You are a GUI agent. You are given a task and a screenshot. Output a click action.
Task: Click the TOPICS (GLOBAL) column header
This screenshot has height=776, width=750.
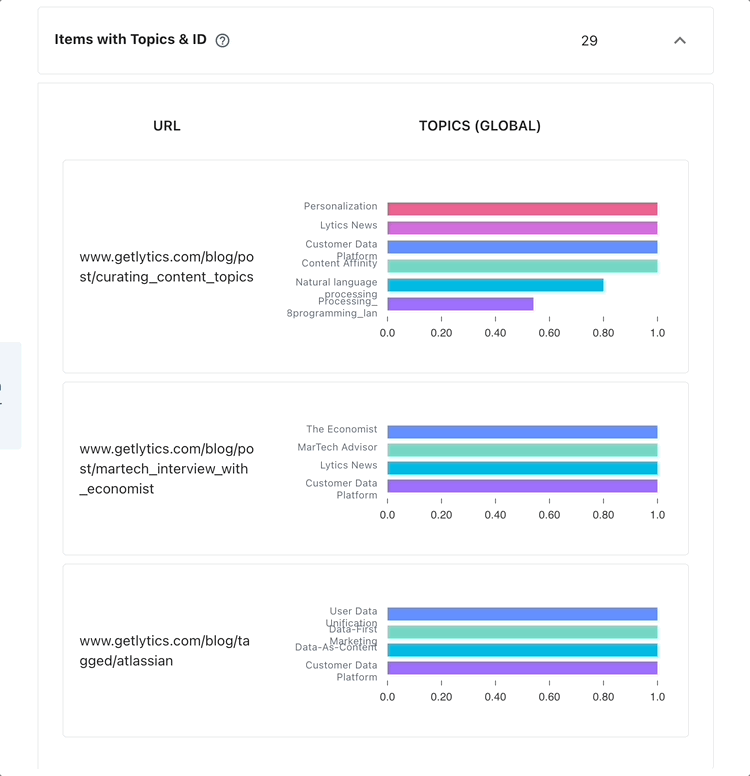coord(480,126)
